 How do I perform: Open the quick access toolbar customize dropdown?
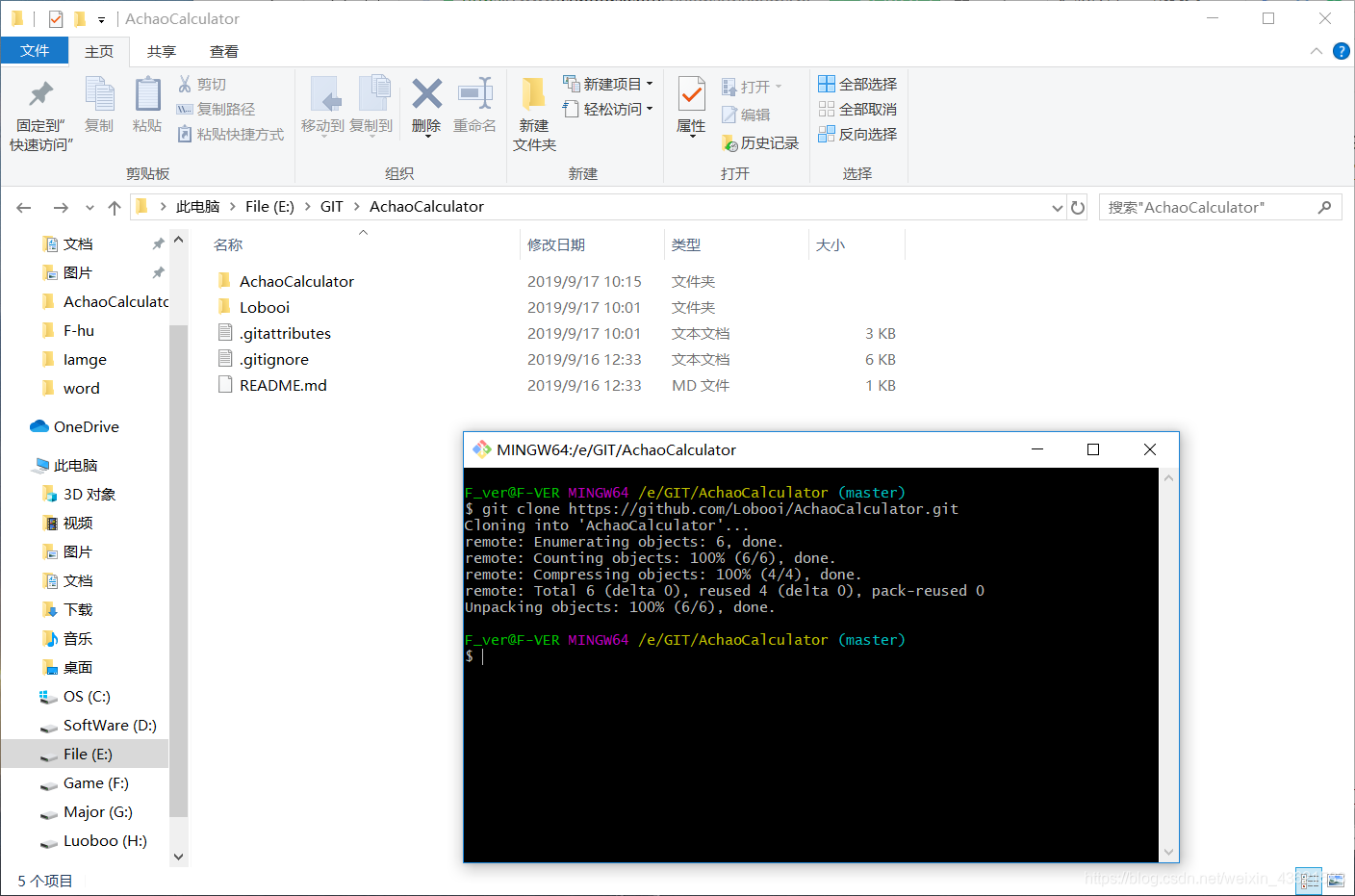point(101,19)
